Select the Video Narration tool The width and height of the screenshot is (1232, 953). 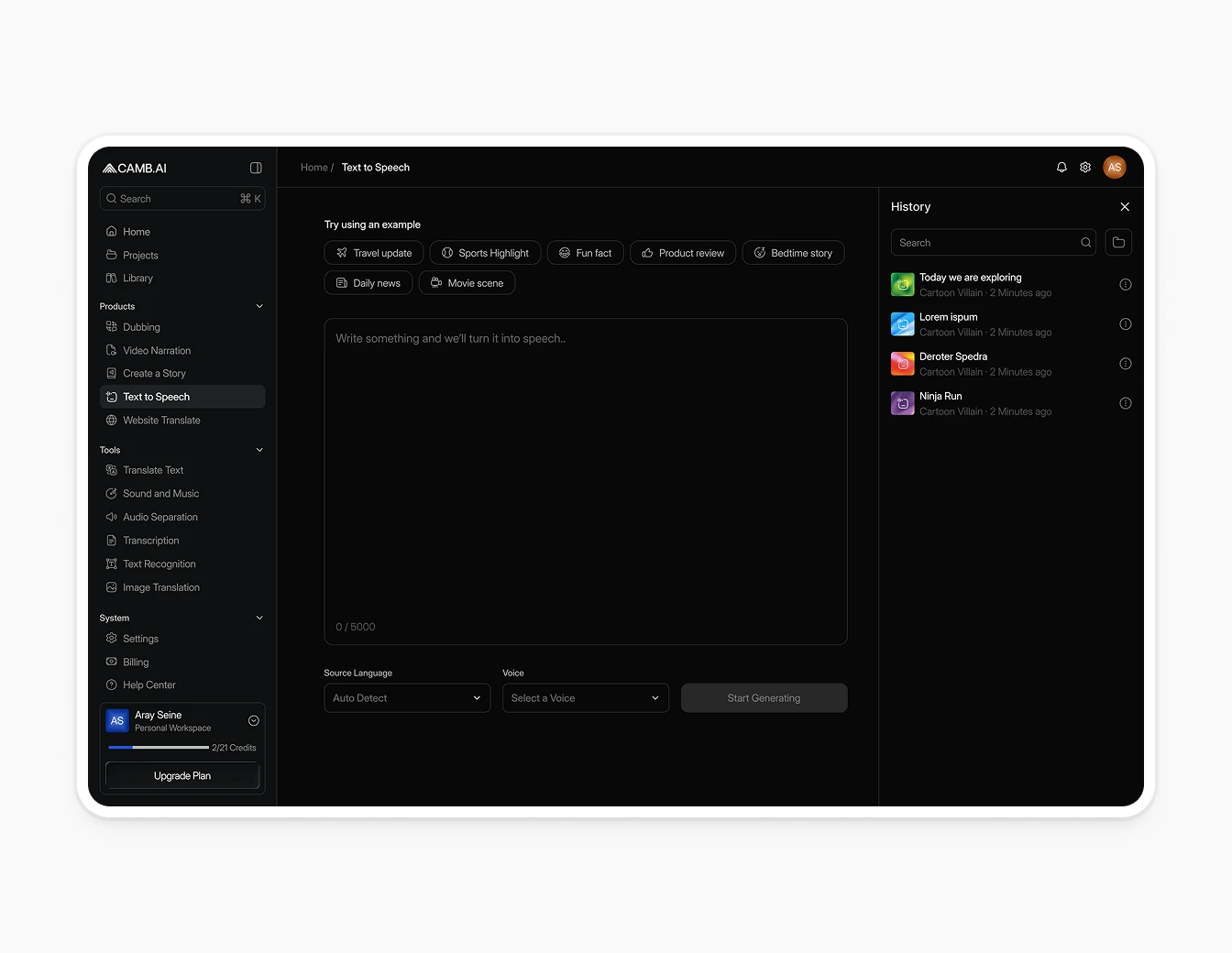tap(157, 350)
